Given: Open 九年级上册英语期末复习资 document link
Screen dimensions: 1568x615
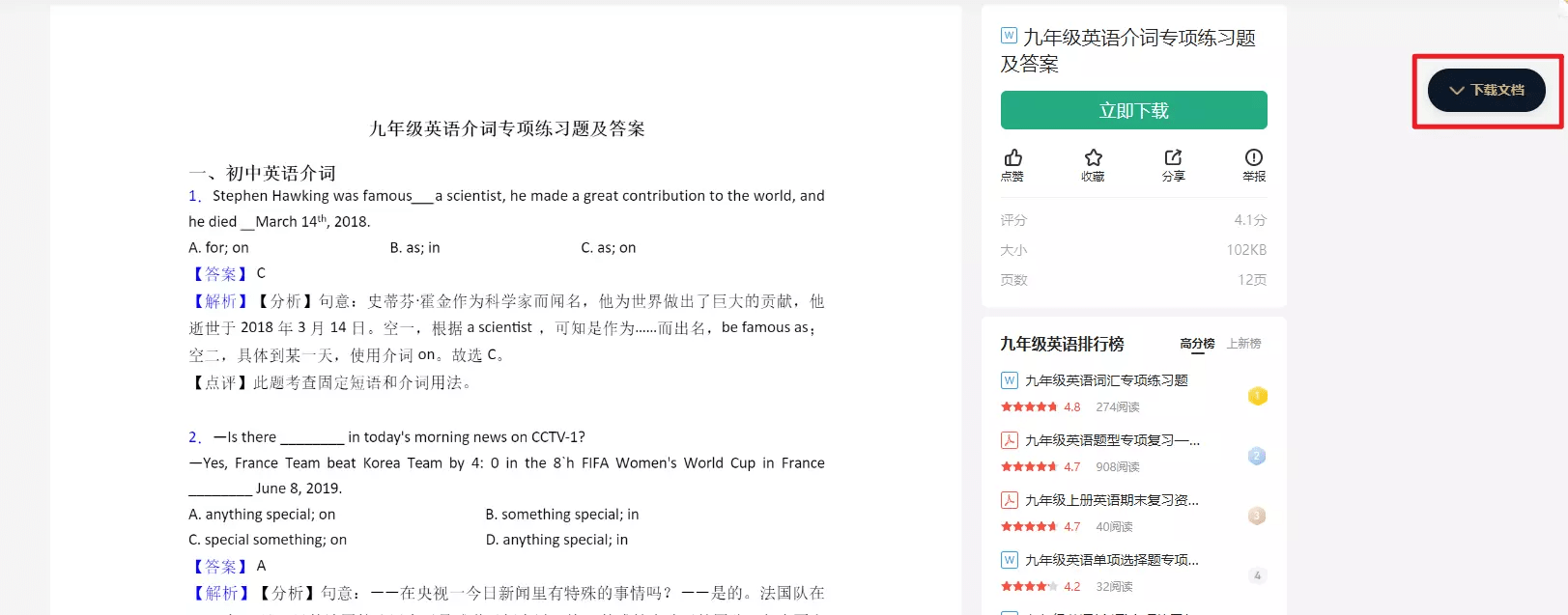Looking at the screenshot, I should (1111, 500).
